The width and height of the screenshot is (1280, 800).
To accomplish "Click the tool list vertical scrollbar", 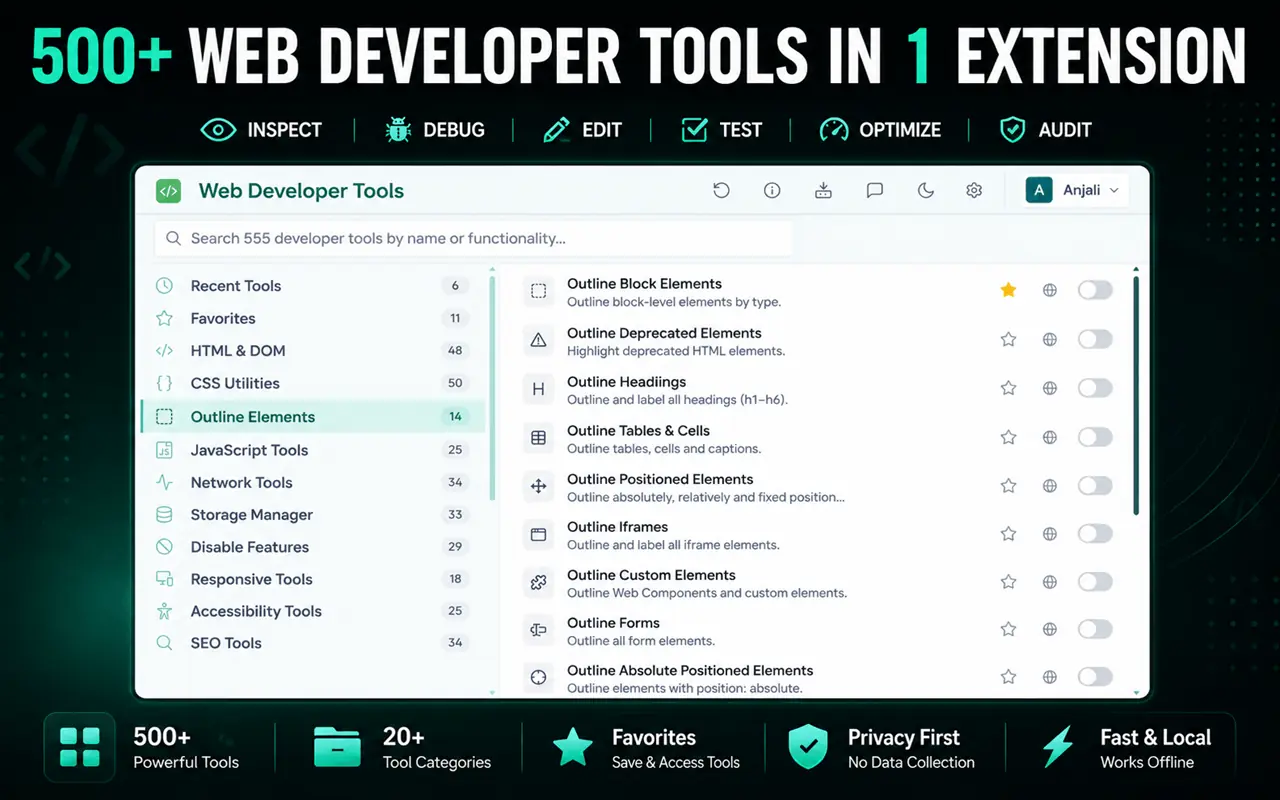I will click(x=1136, y=395).
